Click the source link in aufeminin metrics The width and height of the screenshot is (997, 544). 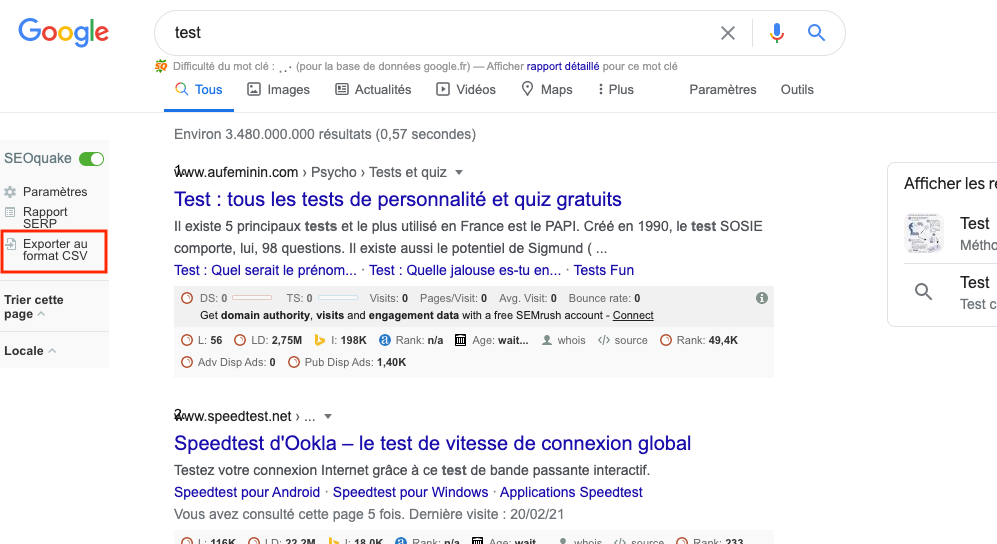click(x=631, y=340)
